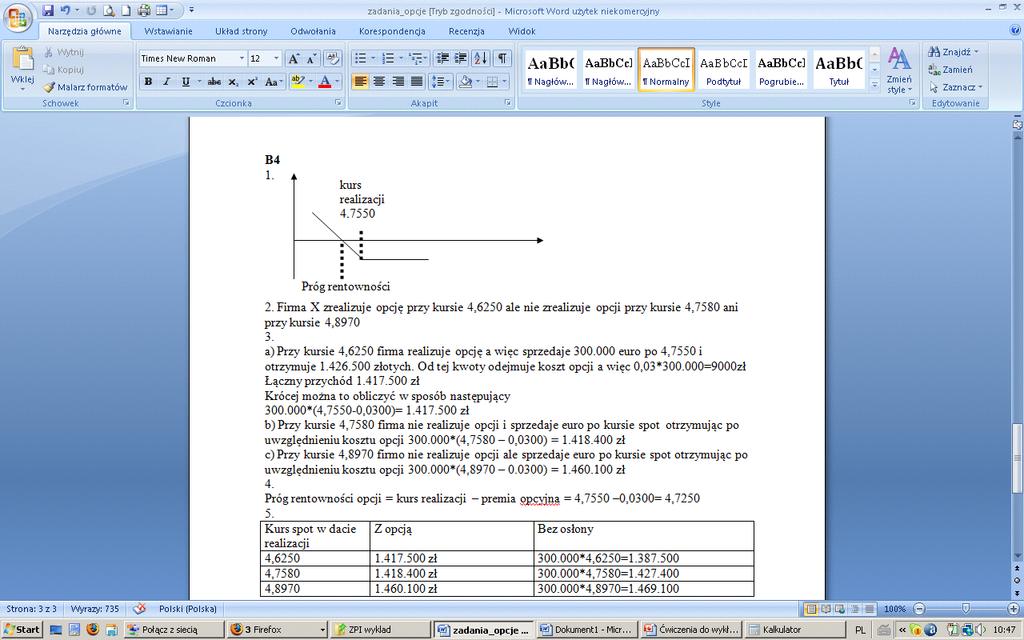The width and height of the screenshot is (1024, 640).
Task: Apply shading fill to paragraph
Action: (x=465, y=82)
